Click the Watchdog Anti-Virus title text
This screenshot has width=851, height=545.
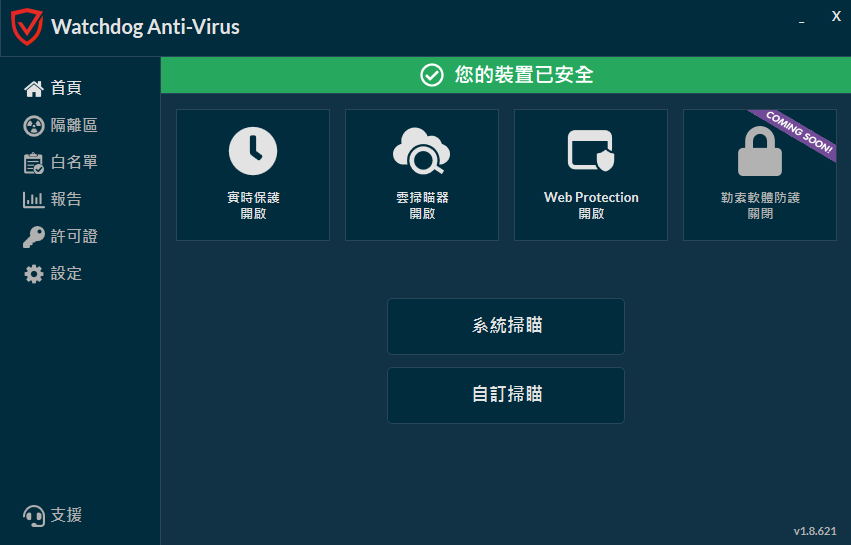click(x=145, y=27)
